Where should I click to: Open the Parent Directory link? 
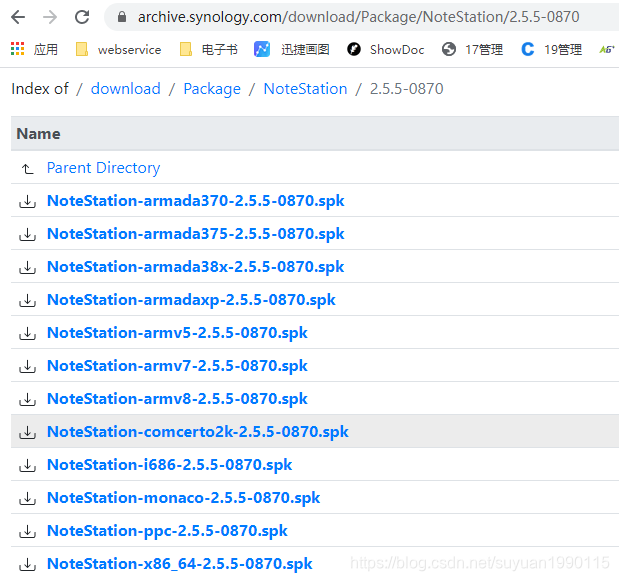point(103,168)
